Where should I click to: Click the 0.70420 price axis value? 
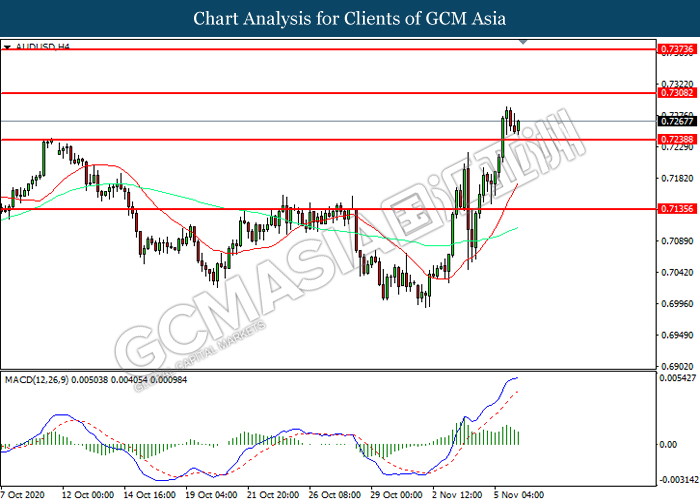677,272
